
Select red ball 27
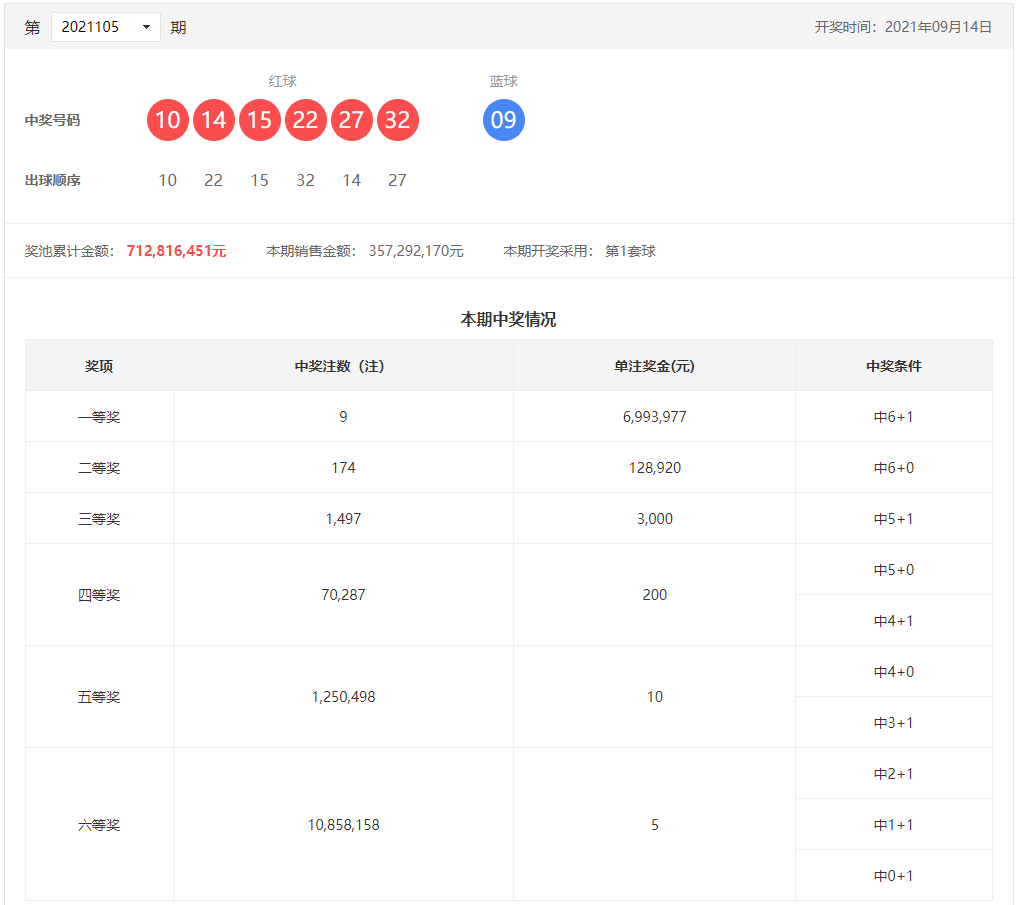click(352, 120)
